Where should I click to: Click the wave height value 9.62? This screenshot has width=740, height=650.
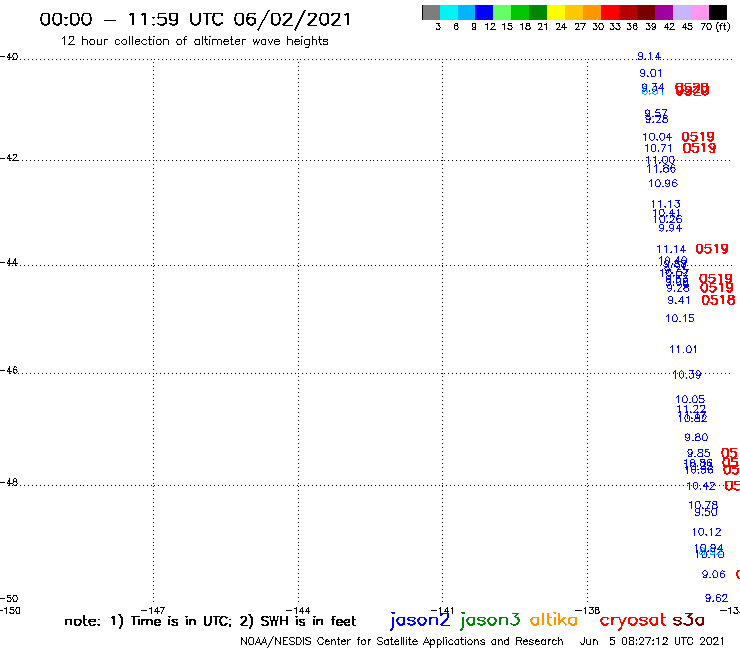click(x=716, y=598)
